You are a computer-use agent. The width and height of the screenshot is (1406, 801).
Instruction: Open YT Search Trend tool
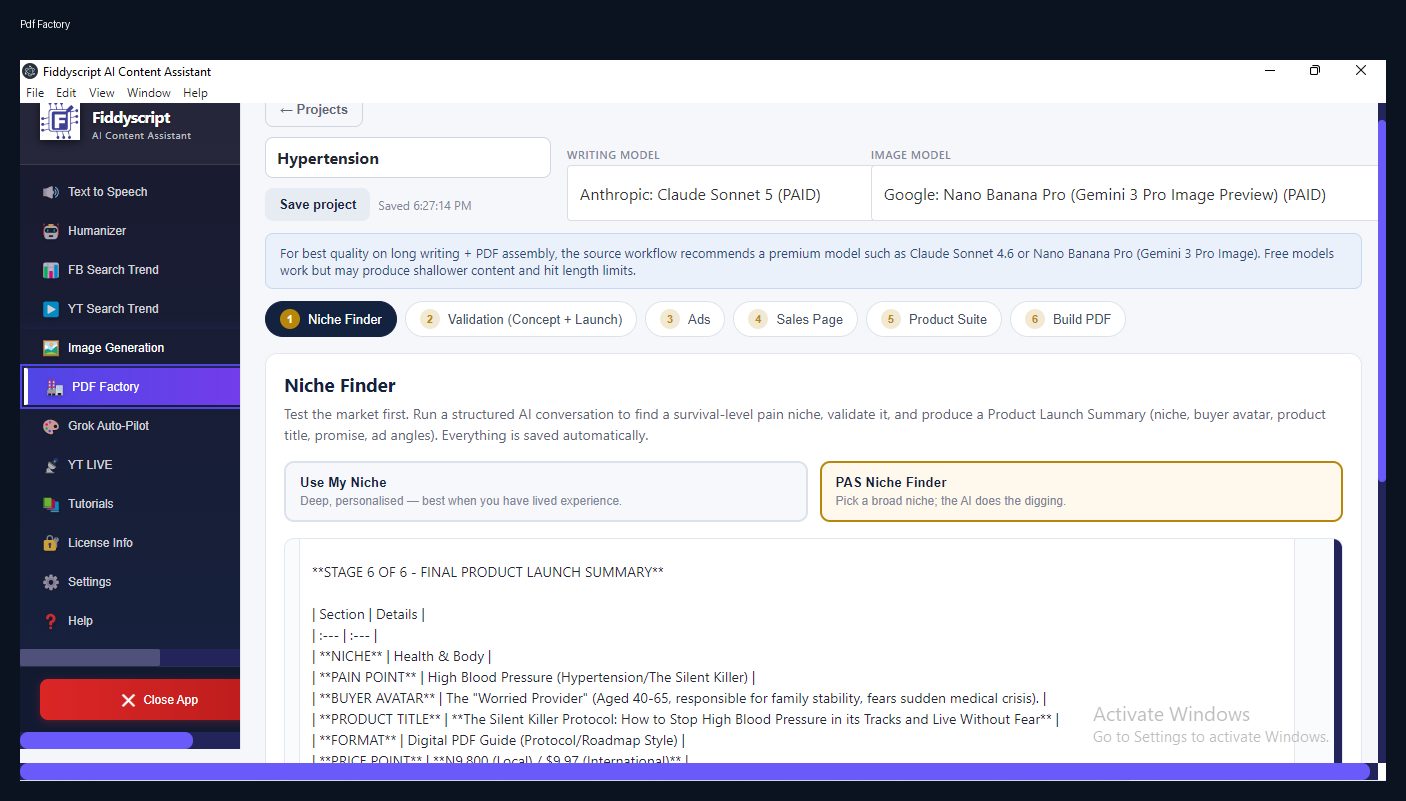[x=130, y=309]
